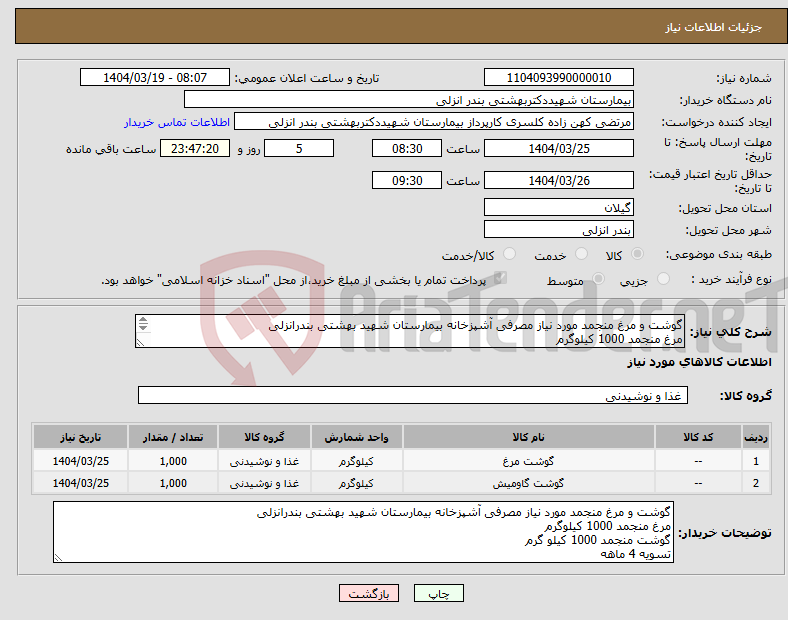Screen dimensions: 788x620
Task: Click the گوشت مرغ item name cell
Action: point(528,461)
